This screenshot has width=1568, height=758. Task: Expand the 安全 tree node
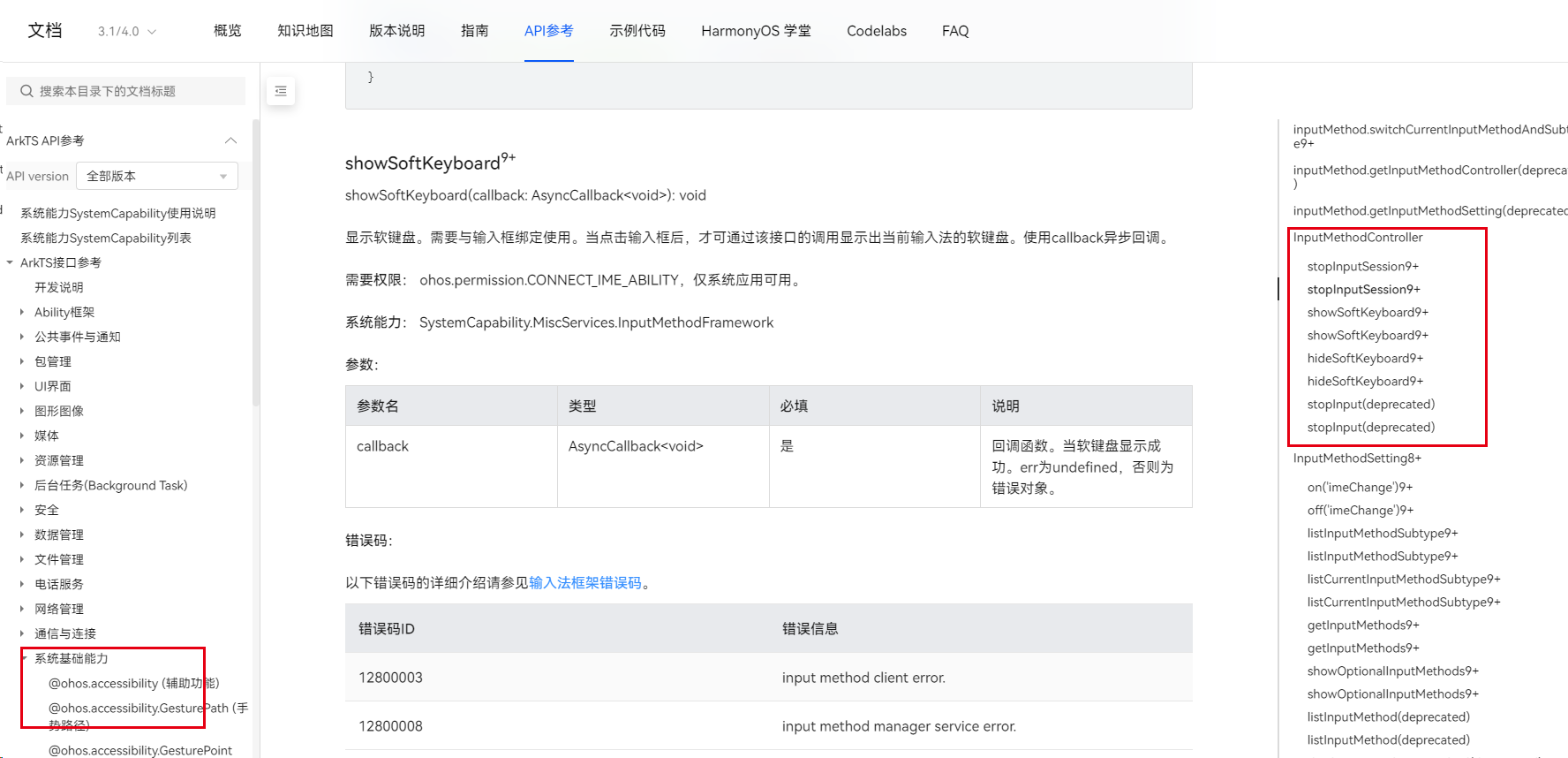pos(22,510)
